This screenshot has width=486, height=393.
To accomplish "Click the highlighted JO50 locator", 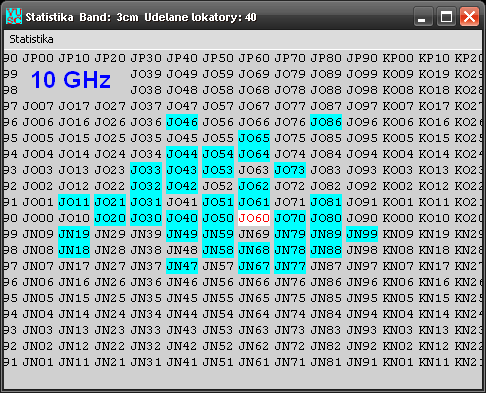I will (218, 218).
